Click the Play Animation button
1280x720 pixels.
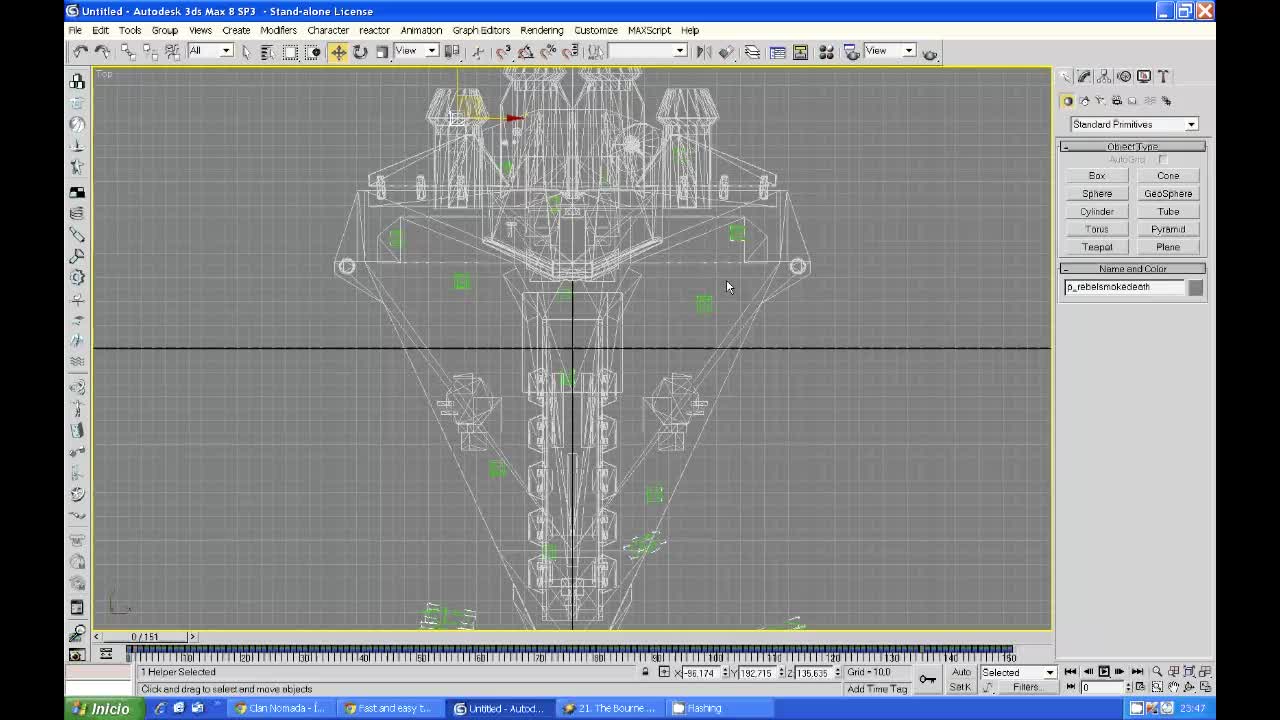point(1104,672)
